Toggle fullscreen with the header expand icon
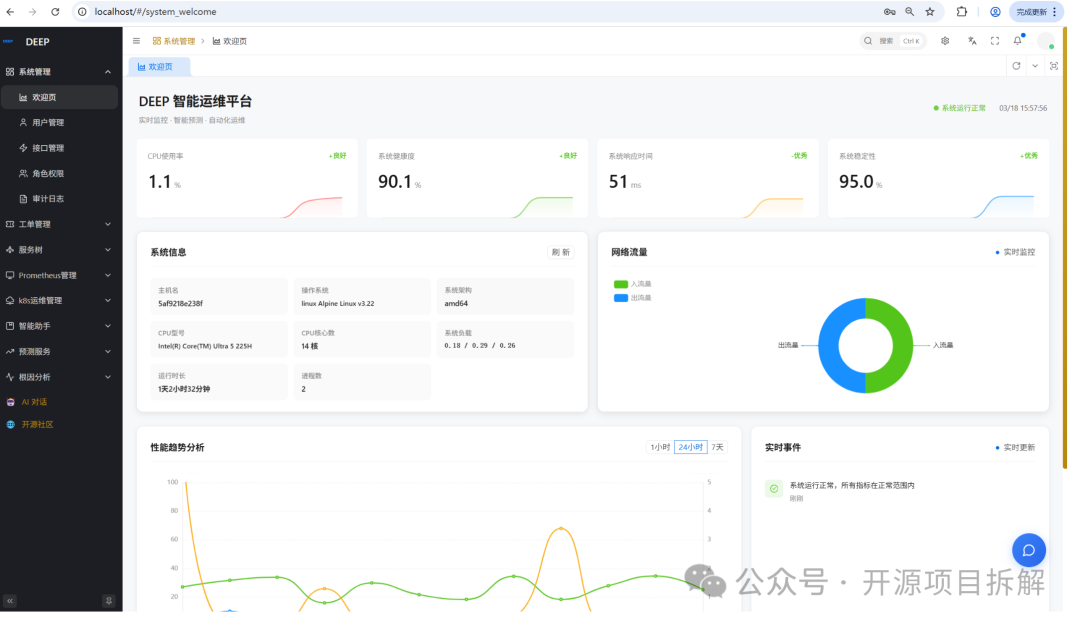This screenshot has width=1080, height=626. coord(994,41)
